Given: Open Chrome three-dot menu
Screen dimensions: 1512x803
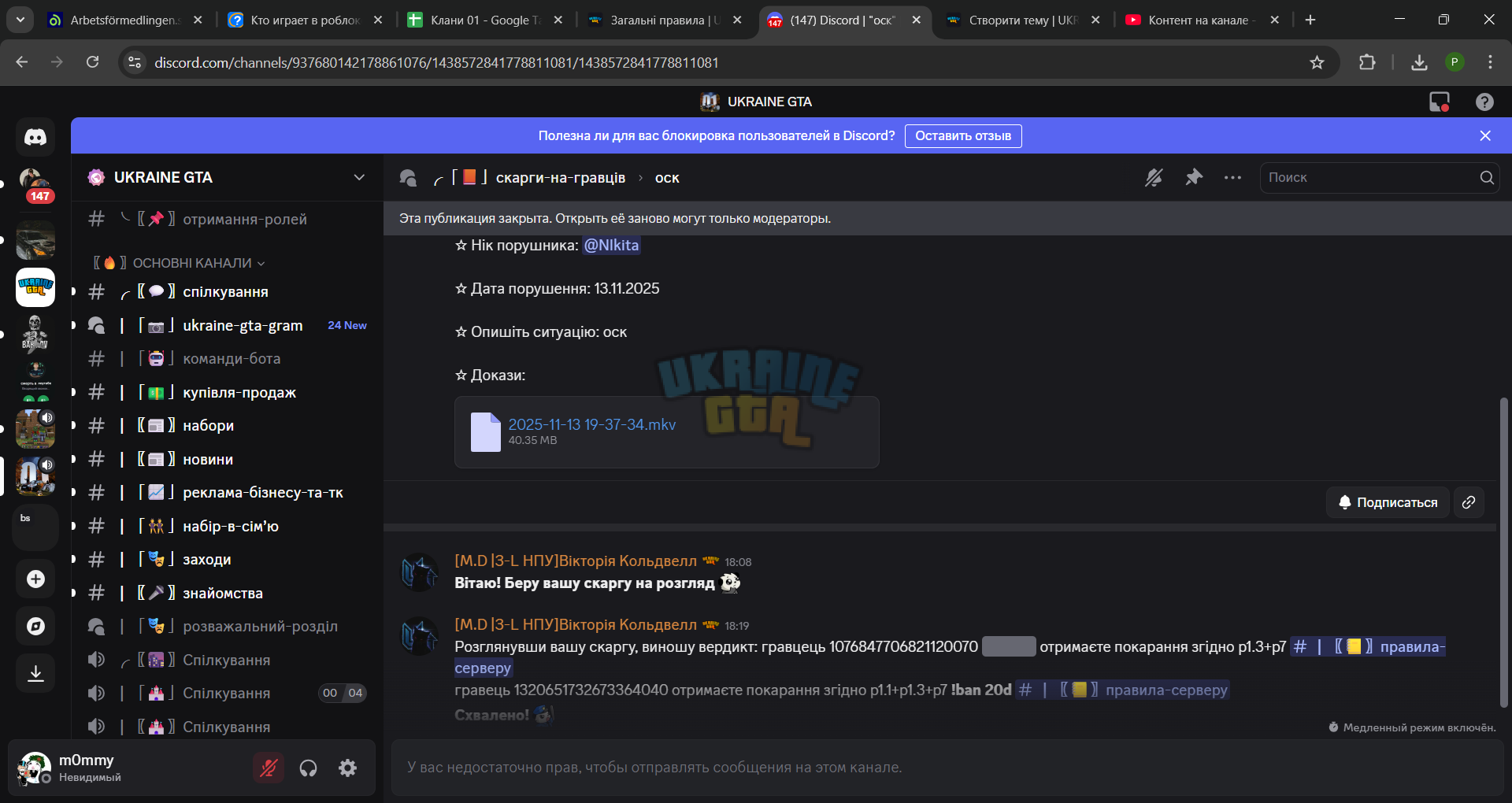Looking at the screenshot, I should click(1490, 62).
